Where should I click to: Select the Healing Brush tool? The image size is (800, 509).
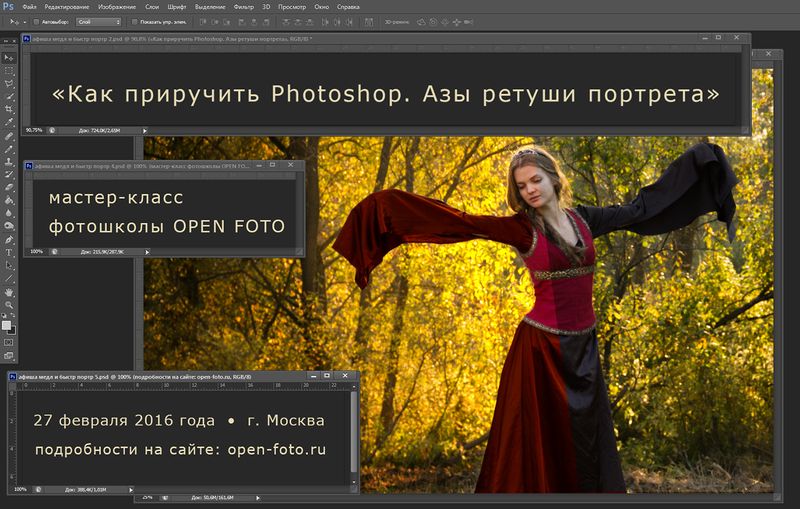point(9,136)
